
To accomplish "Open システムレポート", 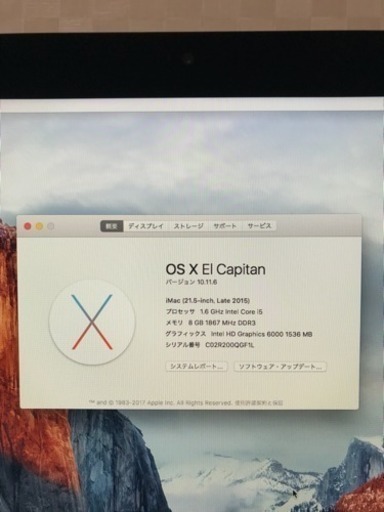I will click(x=197, y=367).
